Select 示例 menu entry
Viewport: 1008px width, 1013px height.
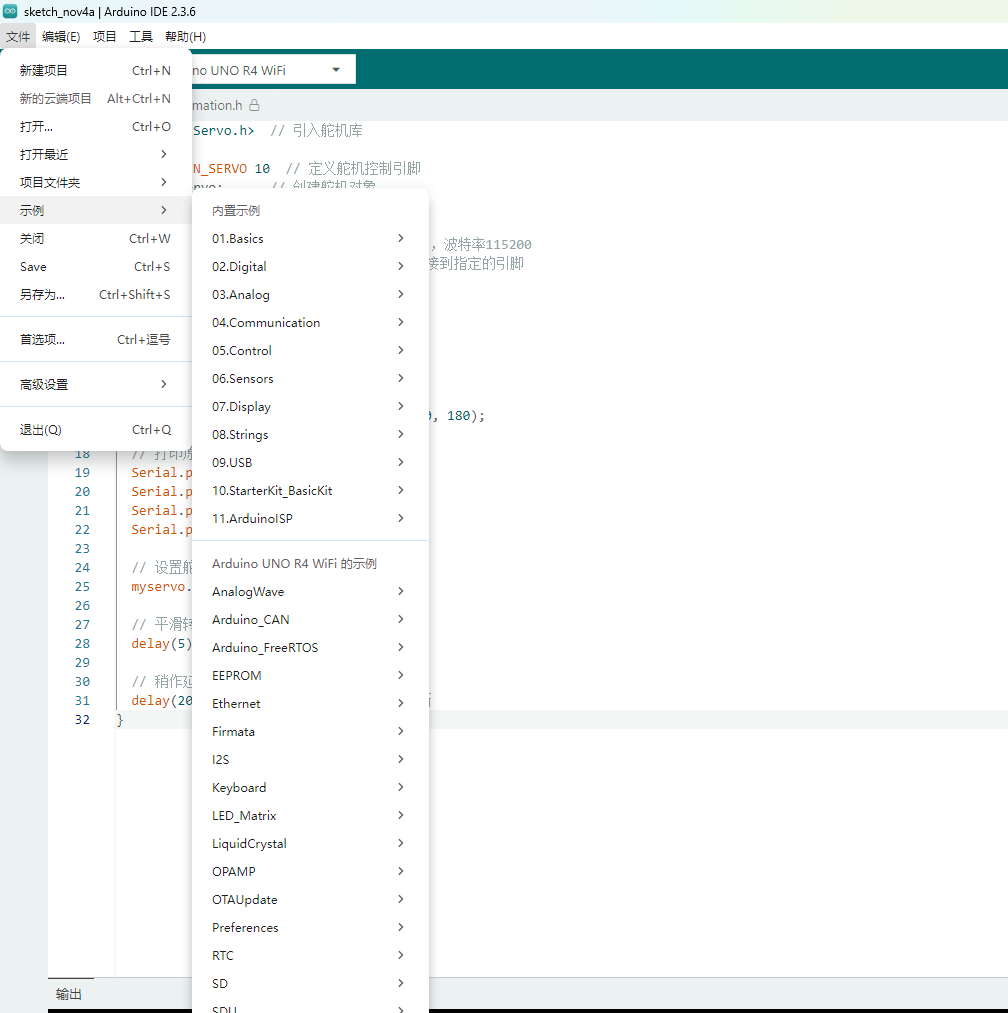96,211
